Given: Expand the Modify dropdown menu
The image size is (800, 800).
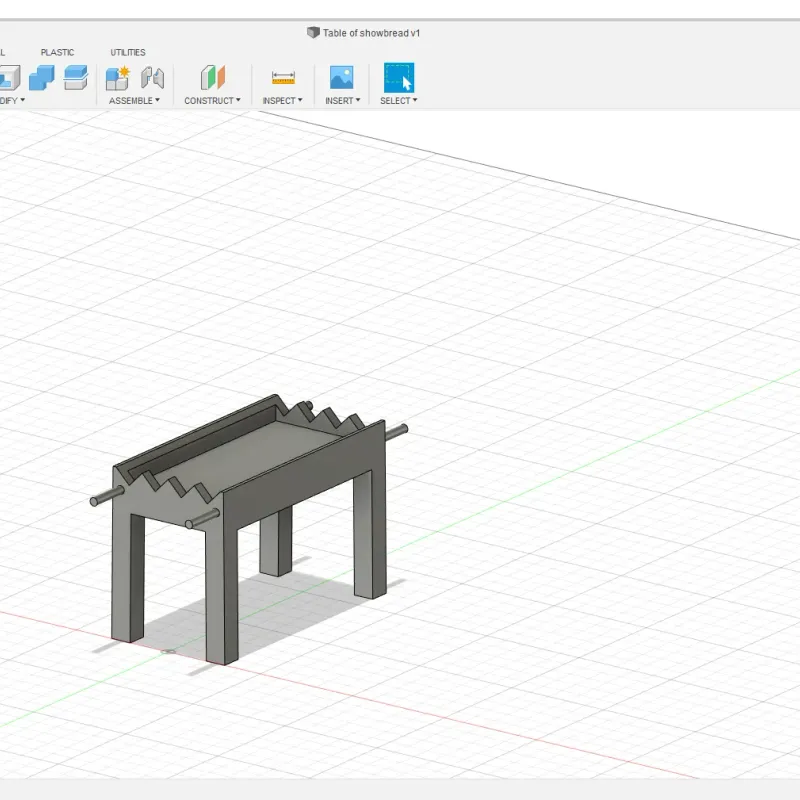Looking at the screenshot, I should [10, 101].
